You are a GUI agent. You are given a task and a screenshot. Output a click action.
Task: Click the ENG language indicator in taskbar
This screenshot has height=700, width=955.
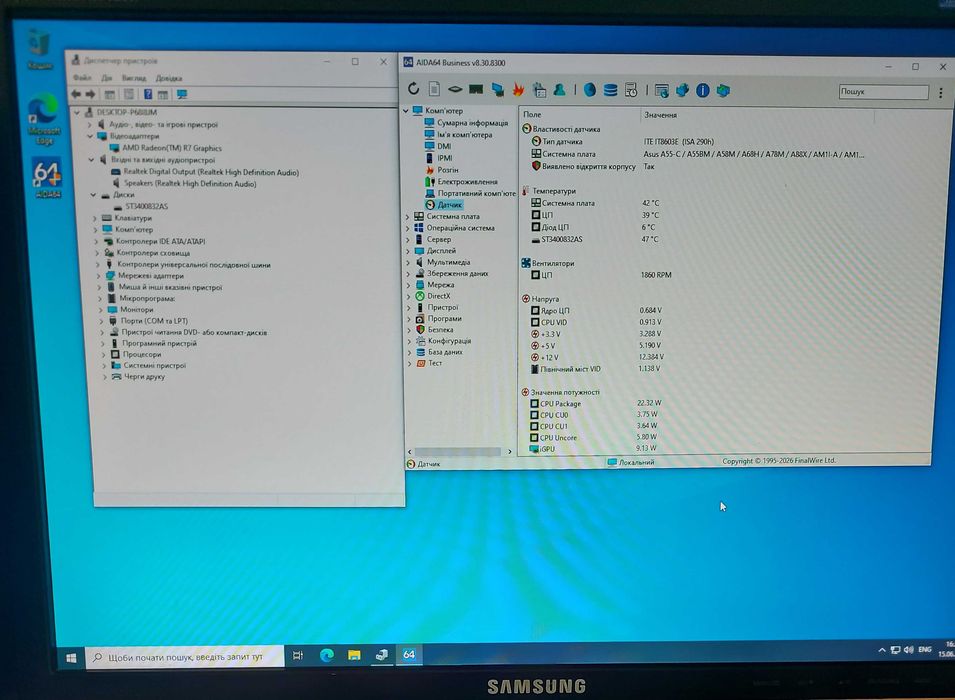point(925,649)
